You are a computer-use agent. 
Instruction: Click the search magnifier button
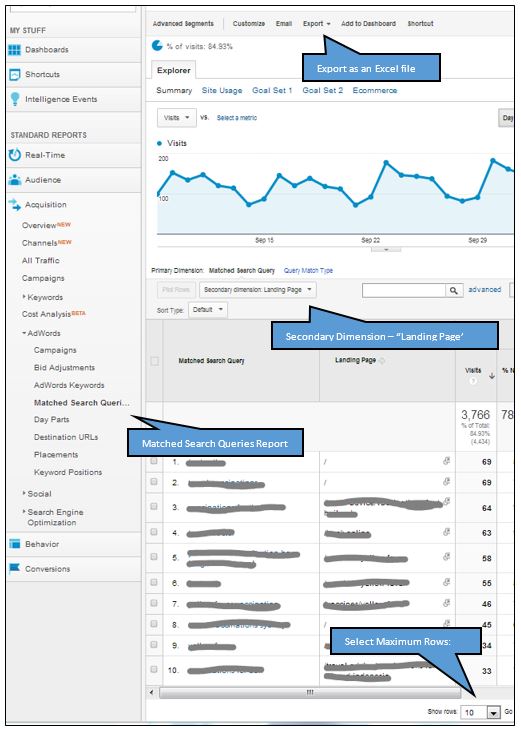[x=454, y=291]
